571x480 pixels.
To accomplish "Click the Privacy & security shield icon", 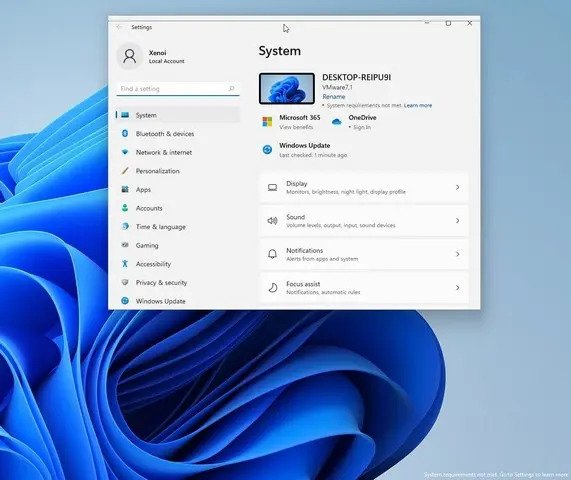I will click(125, 282).
